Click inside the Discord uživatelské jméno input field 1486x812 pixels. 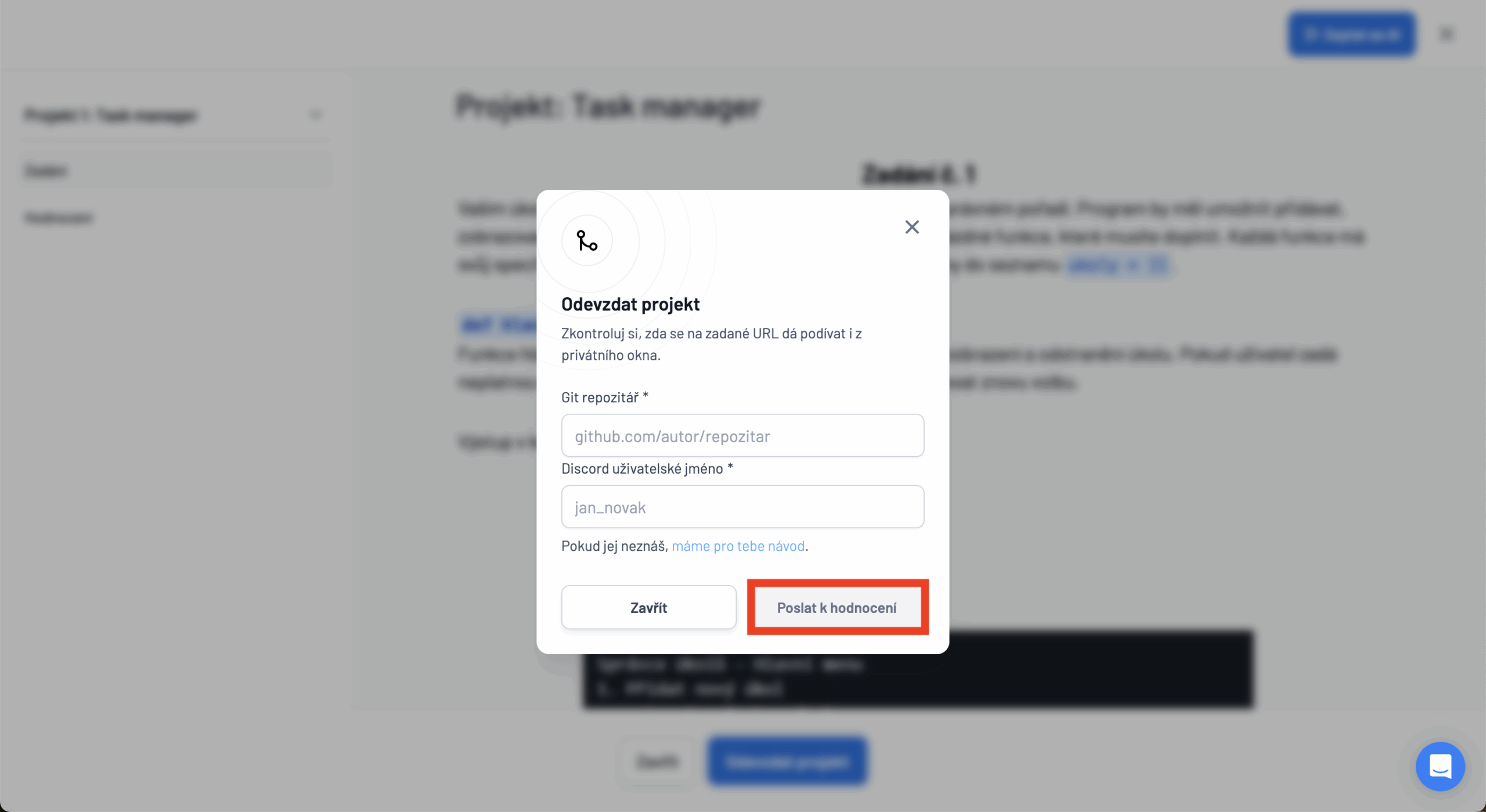(x=742, y=506)
